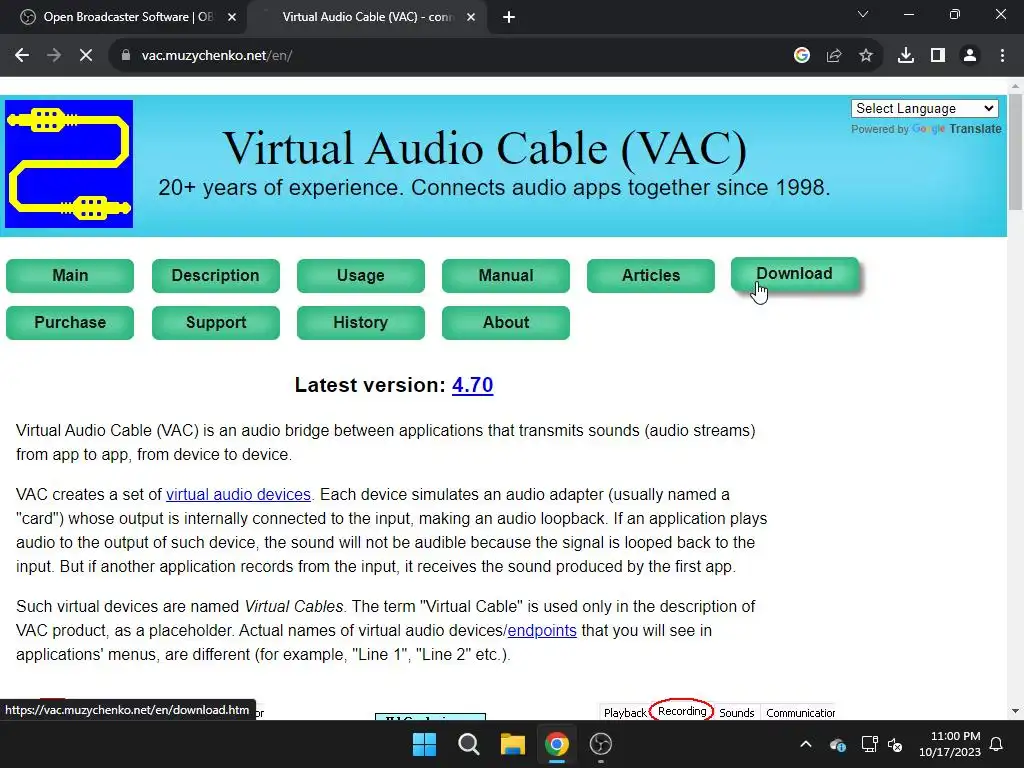1024x768 pixels.
Task: Click the browser forward arrow
Action: pos(54,56)
